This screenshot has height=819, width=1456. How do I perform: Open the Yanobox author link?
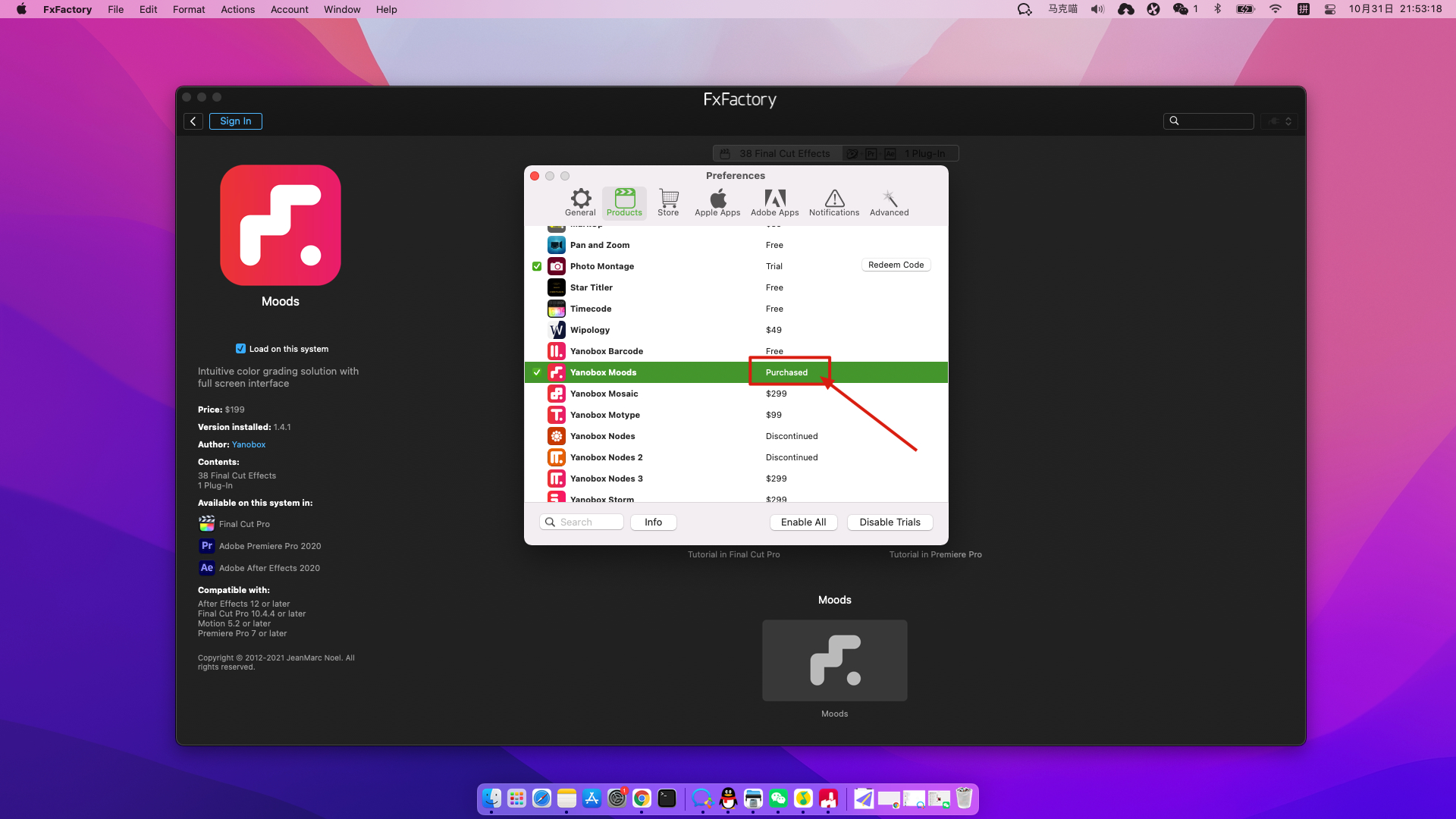(x=249, y=444)
